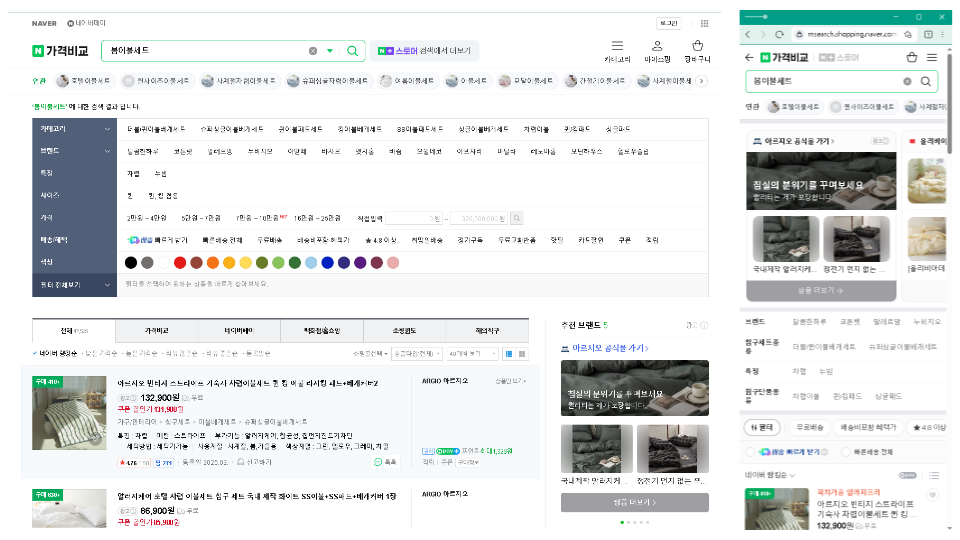Select the 배송 빠르게 받기 radio in the mobile page
This screenshot has width=960, height=540.
point(751,452)
